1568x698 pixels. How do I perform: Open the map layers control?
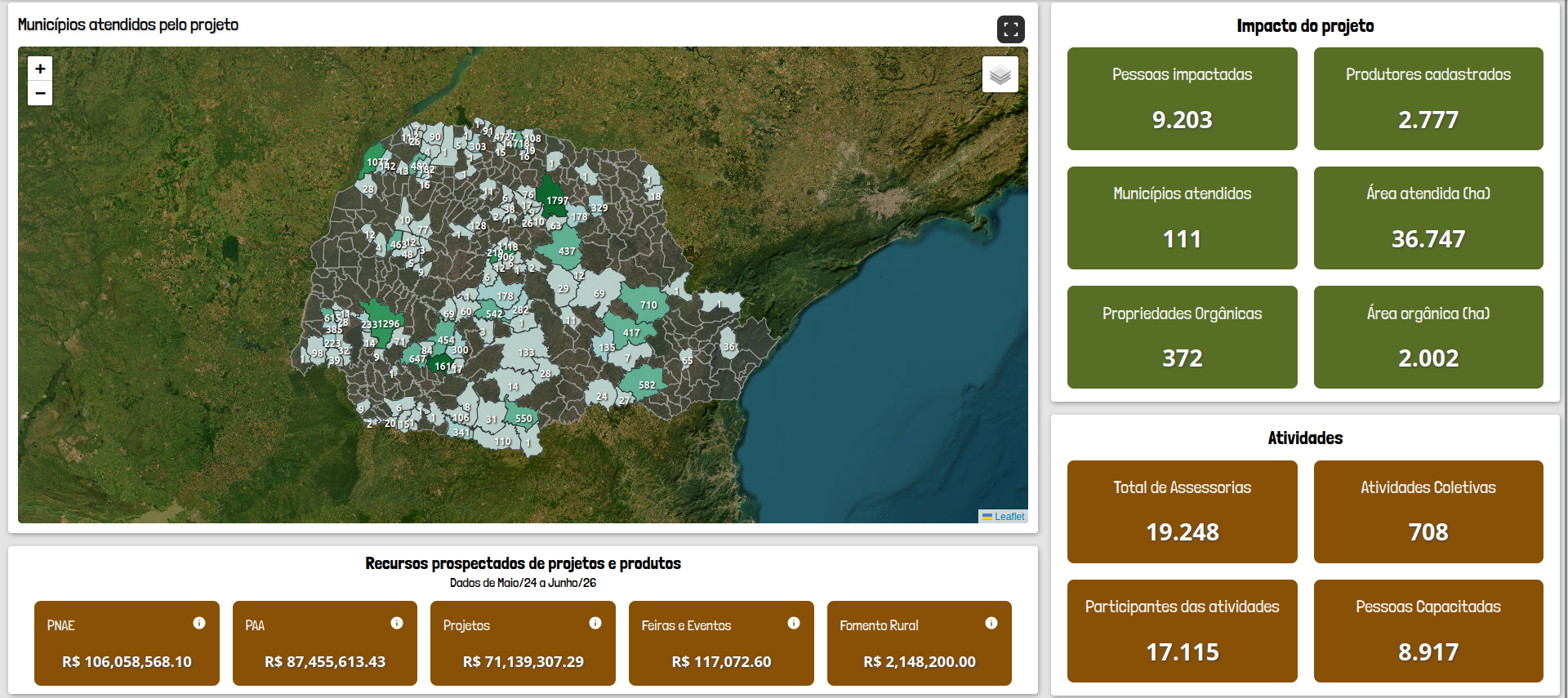[1000, 74]
